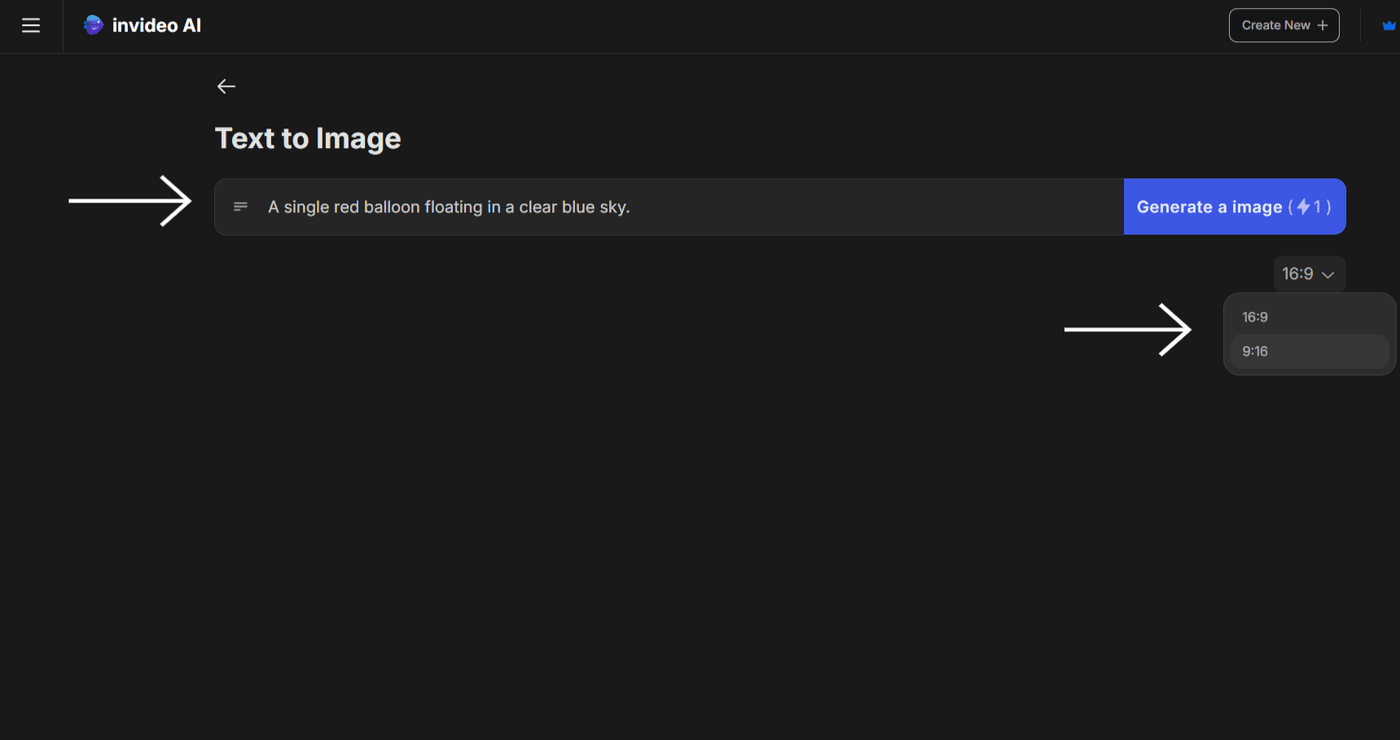Click the invideo AI logo icon
The height and width of the screenshot is (740, 1400).
point(93,25)
